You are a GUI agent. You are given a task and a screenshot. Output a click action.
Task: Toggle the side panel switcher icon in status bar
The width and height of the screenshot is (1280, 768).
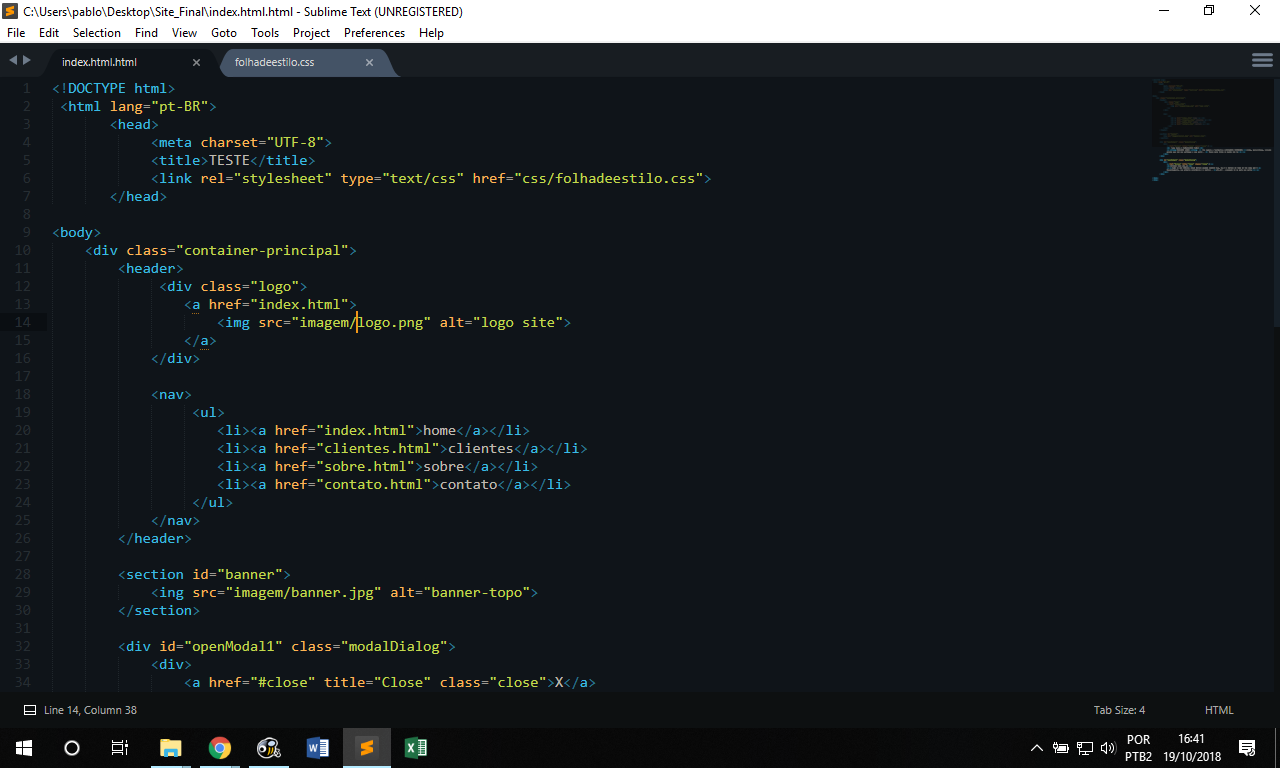tap(30, 710)
